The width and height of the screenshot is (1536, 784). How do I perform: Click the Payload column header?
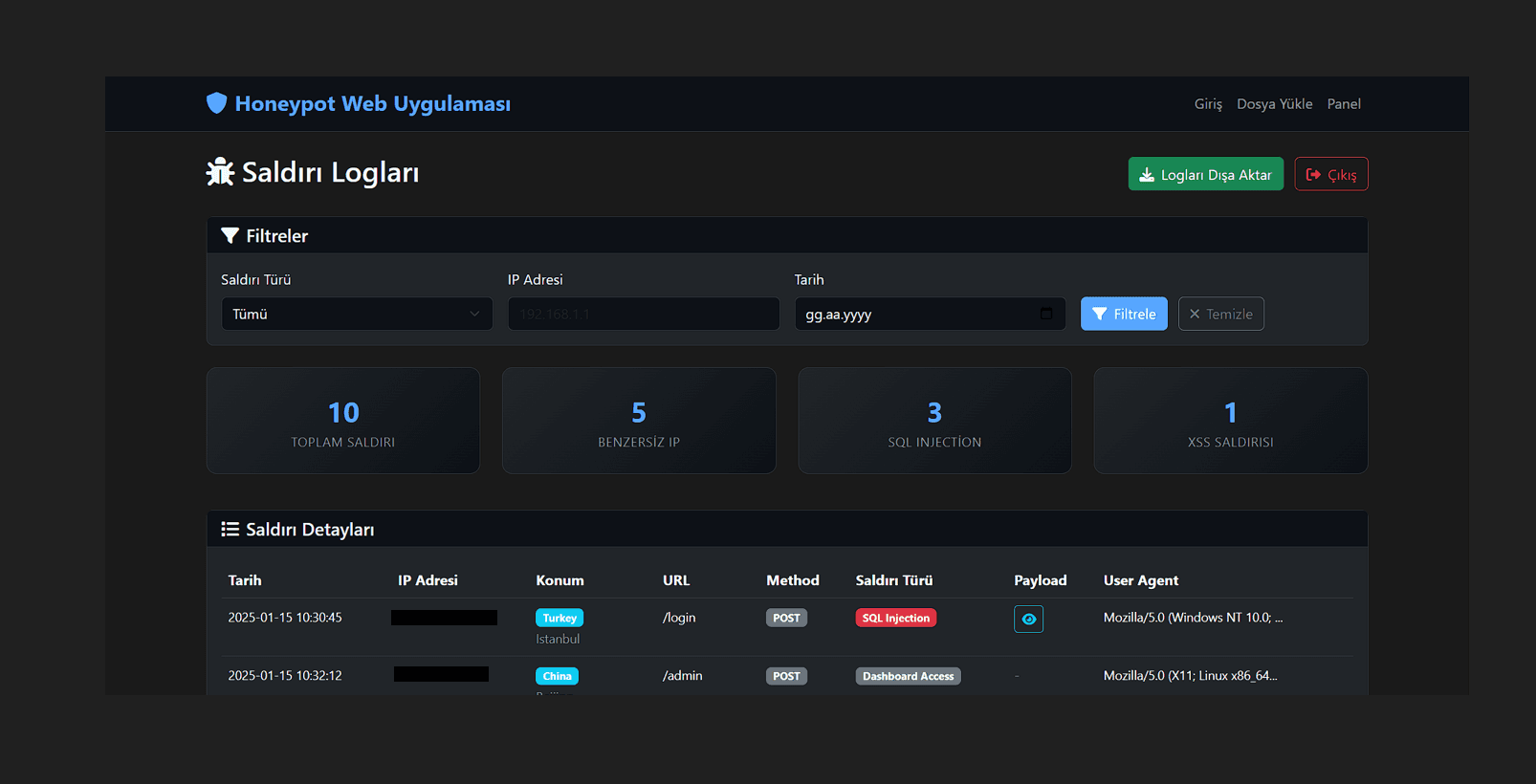(1041, 580)
